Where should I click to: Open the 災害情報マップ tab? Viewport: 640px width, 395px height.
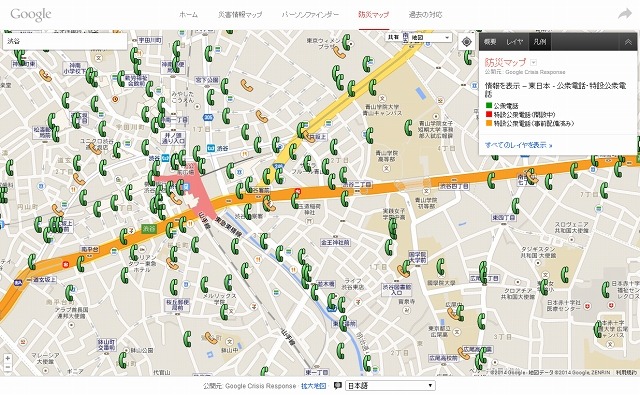[240, 15]
